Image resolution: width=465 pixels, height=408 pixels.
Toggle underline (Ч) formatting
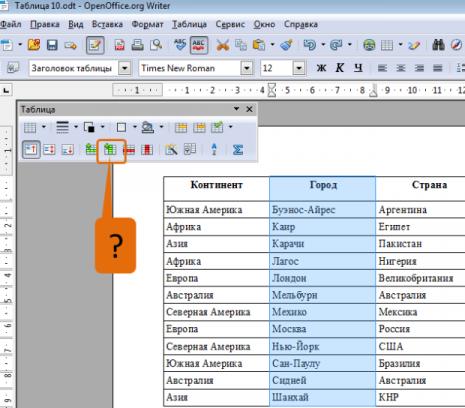coord(358,68)
